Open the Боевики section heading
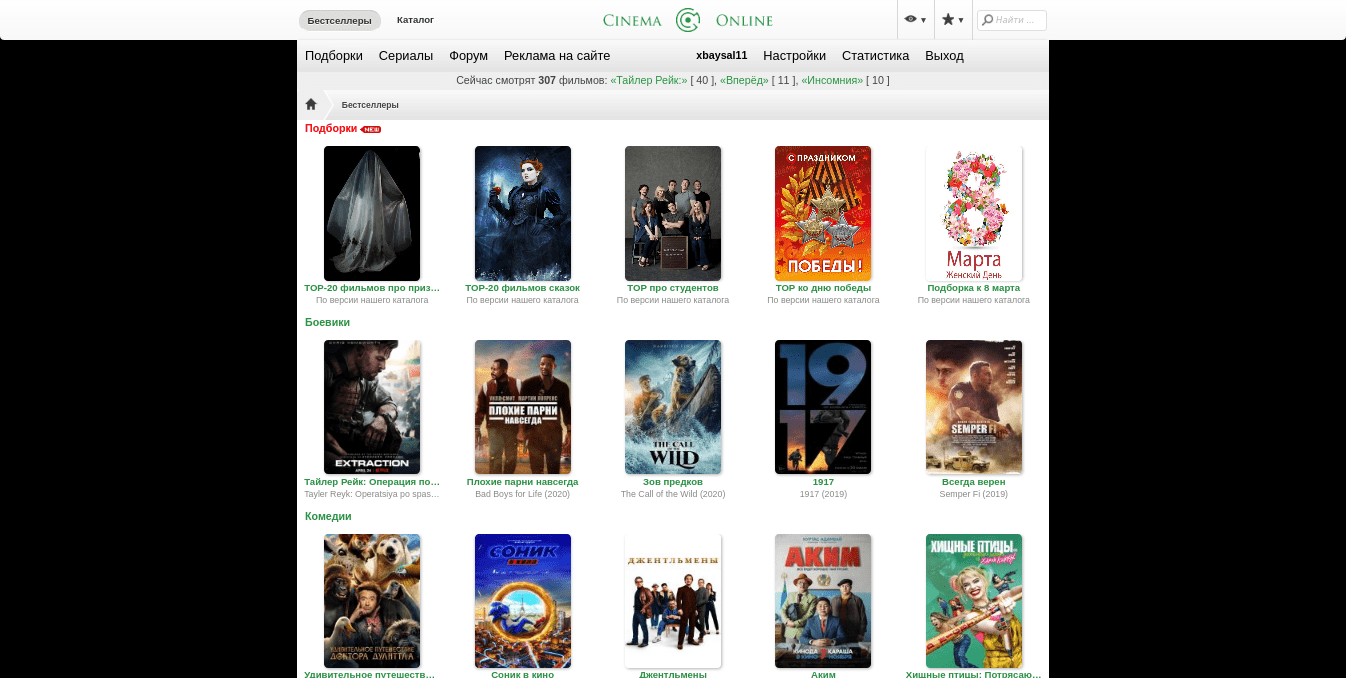 coord(327,322)
